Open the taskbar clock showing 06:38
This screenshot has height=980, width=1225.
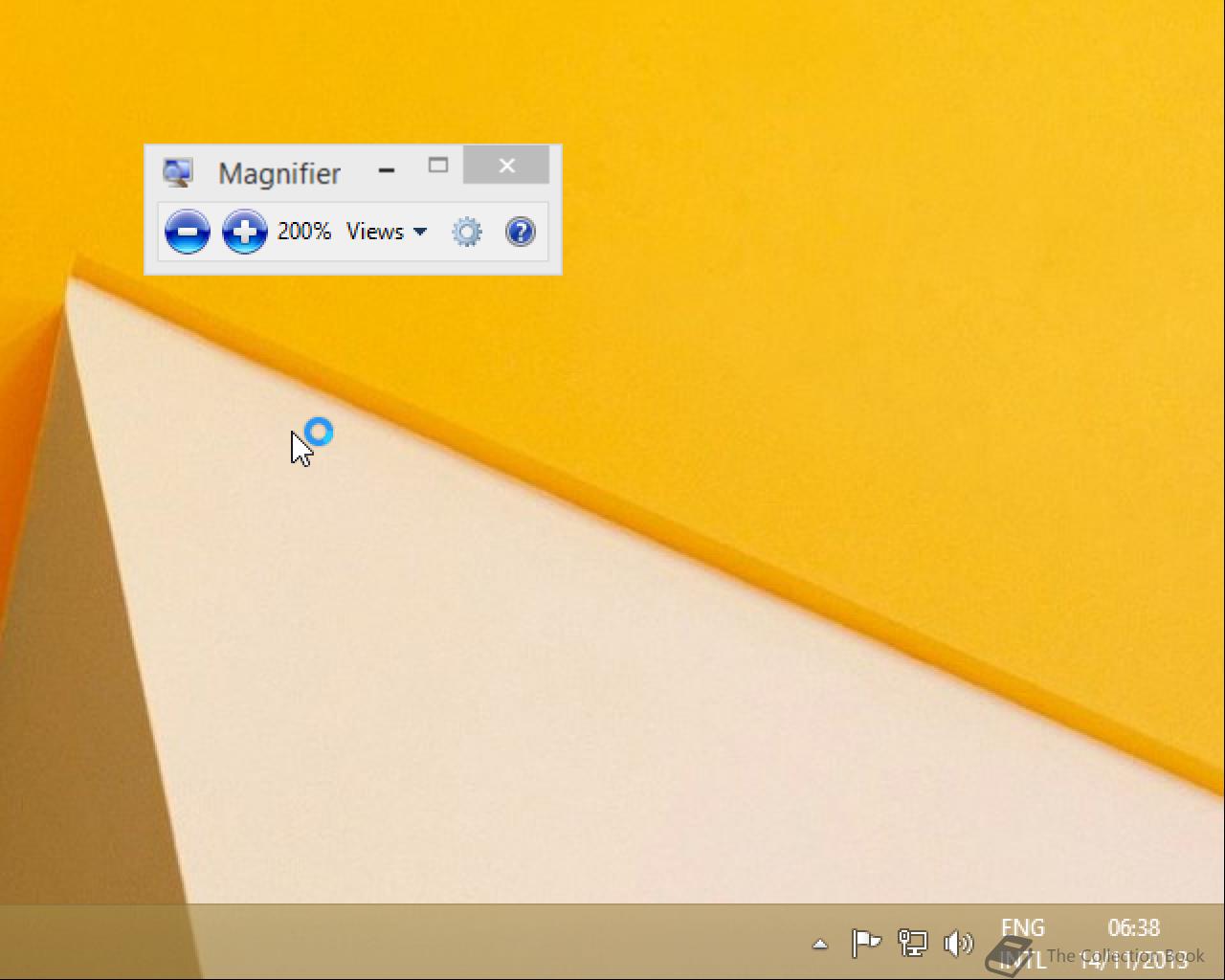coord(1134,943)
